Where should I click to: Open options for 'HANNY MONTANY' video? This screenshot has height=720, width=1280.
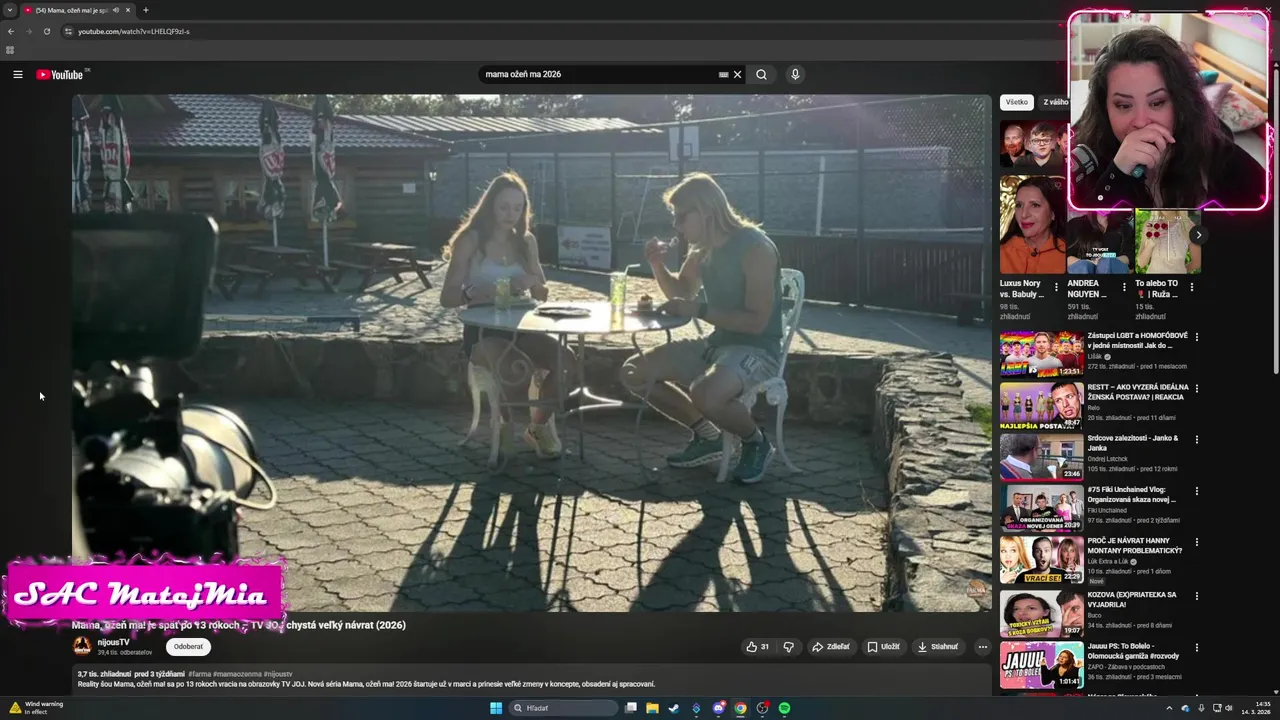click(1197, 542)
